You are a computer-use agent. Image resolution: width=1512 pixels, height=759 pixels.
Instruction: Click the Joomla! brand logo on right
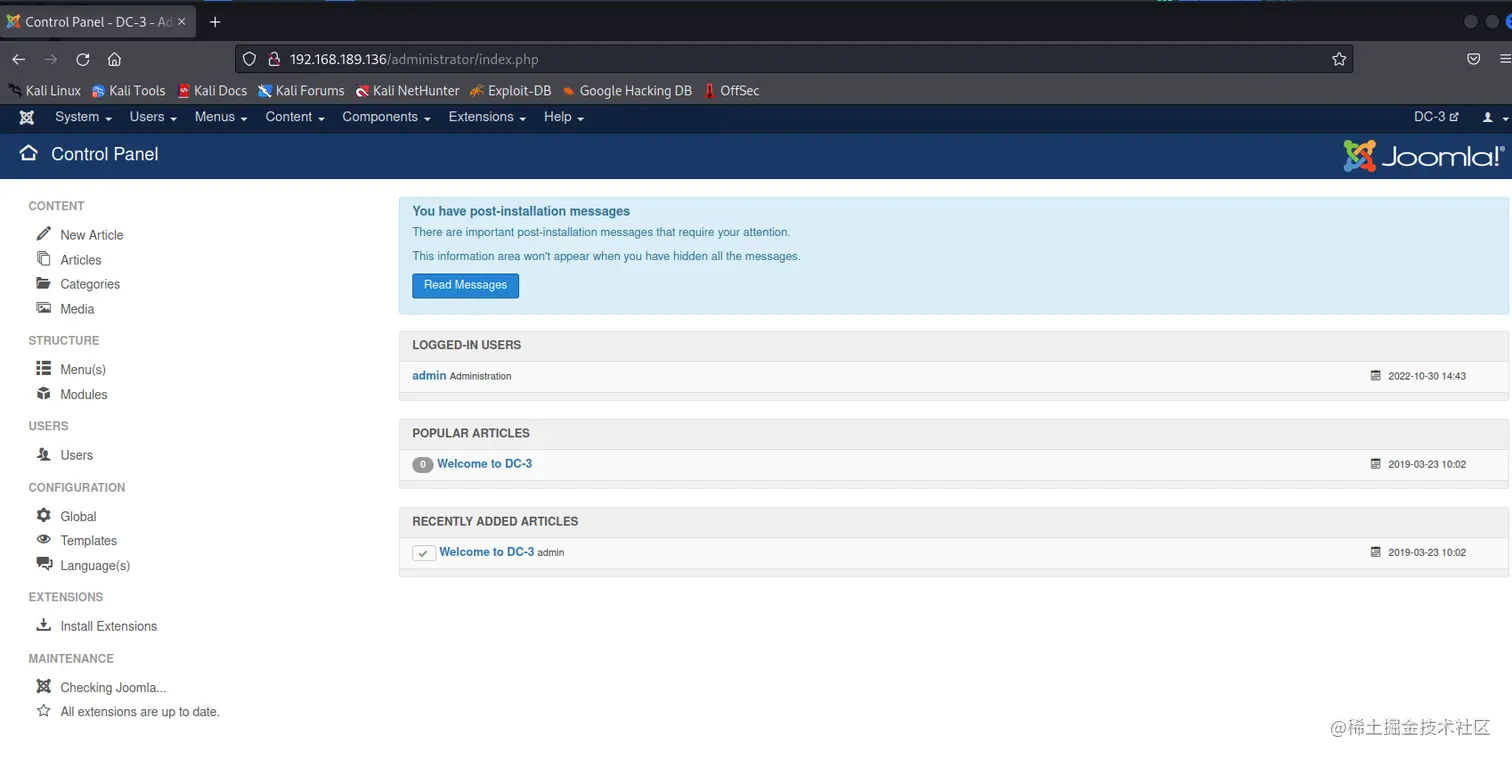1423,155
